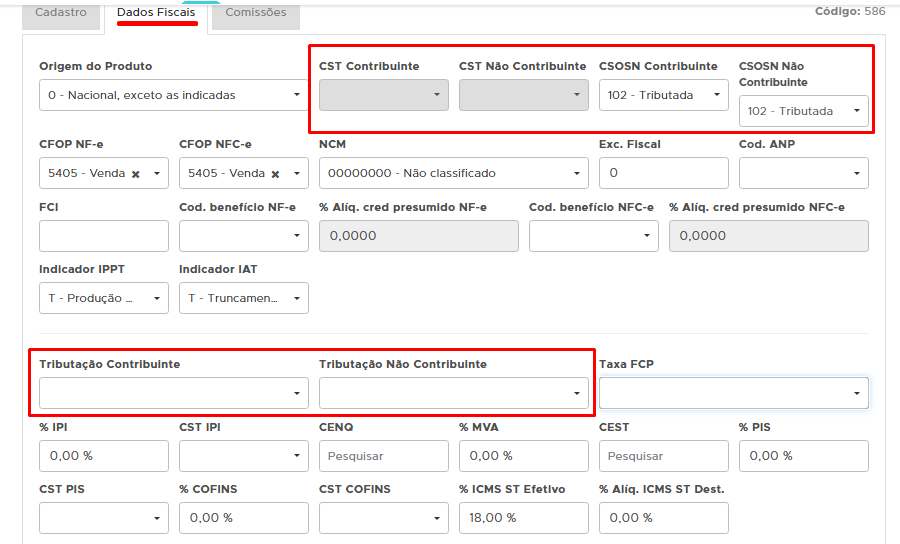Clear the CFOP NFC-e selection with x icon
The image size is (900, 544).
[x=275, y=174]
